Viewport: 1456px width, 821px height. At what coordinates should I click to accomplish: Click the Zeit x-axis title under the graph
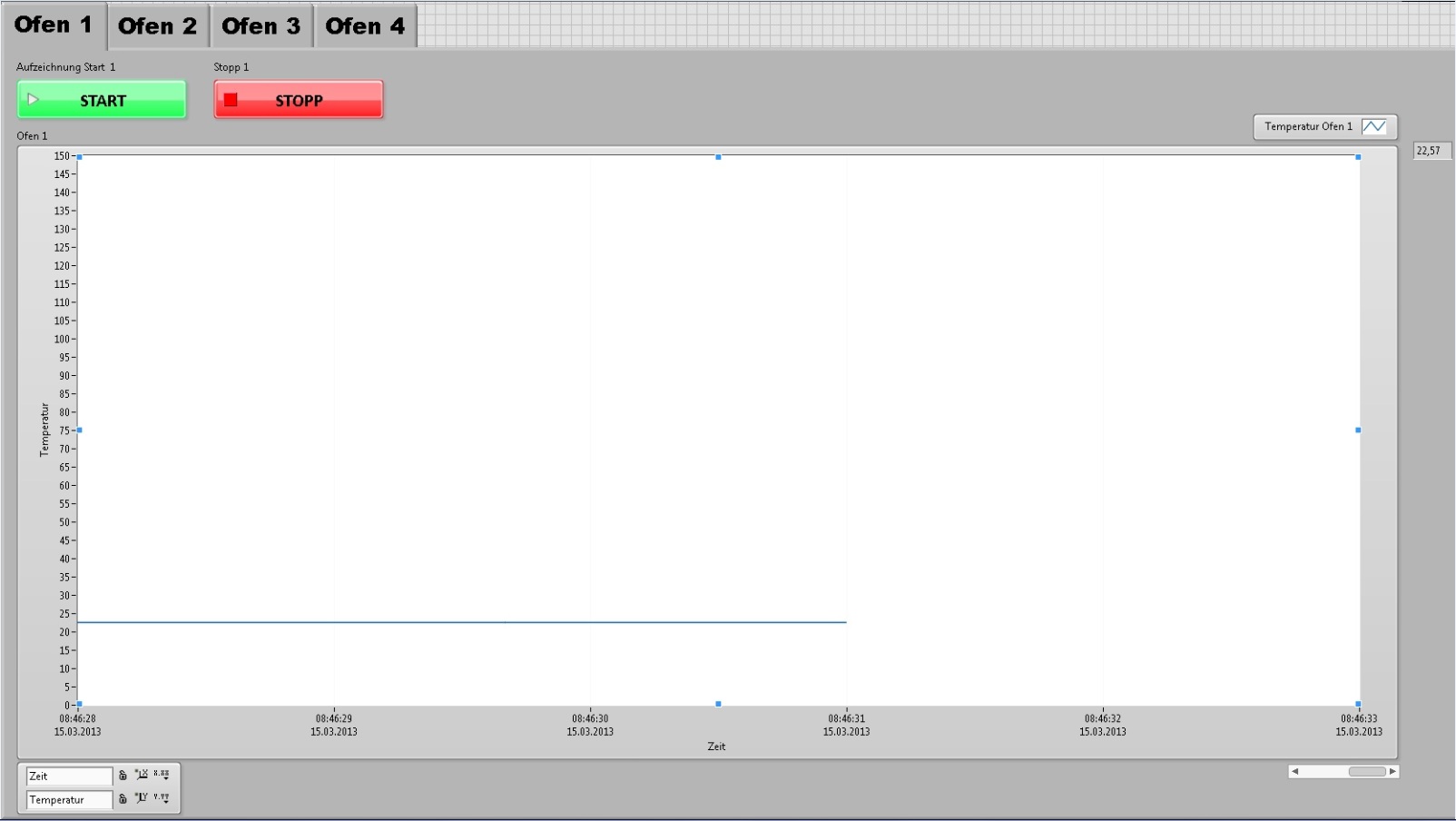point(716,747)
